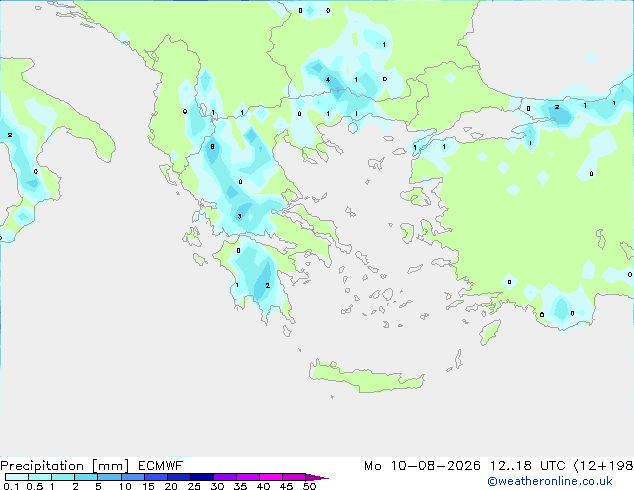Click the Precipitation [mm] legend title
The width and height of the screenshot is (634, 490).
point(65,466)
